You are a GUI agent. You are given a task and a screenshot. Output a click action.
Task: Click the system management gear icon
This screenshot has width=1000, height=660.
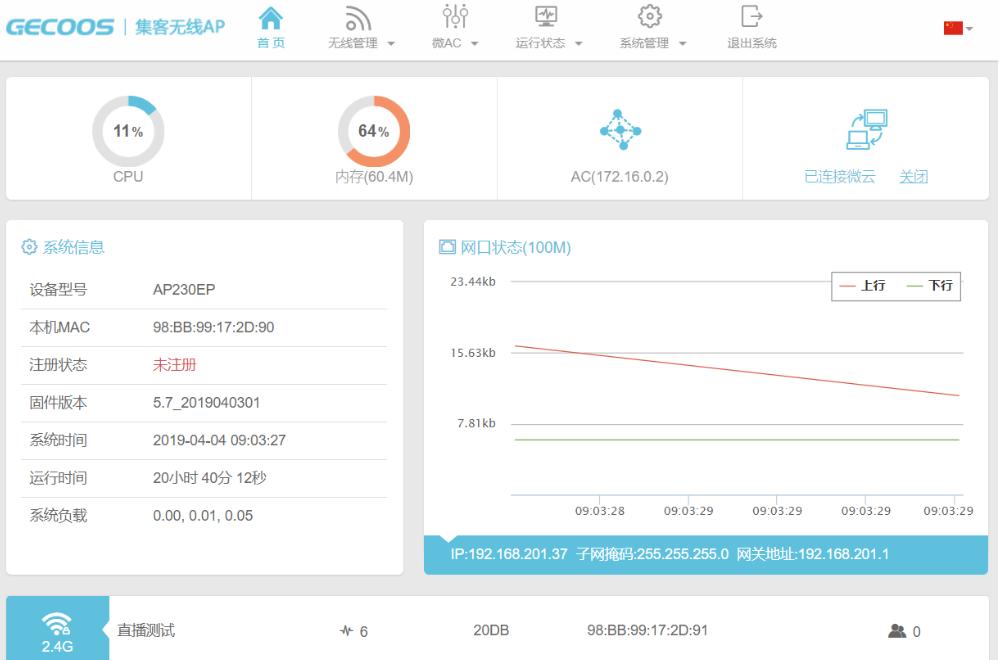tap(650, 16)
